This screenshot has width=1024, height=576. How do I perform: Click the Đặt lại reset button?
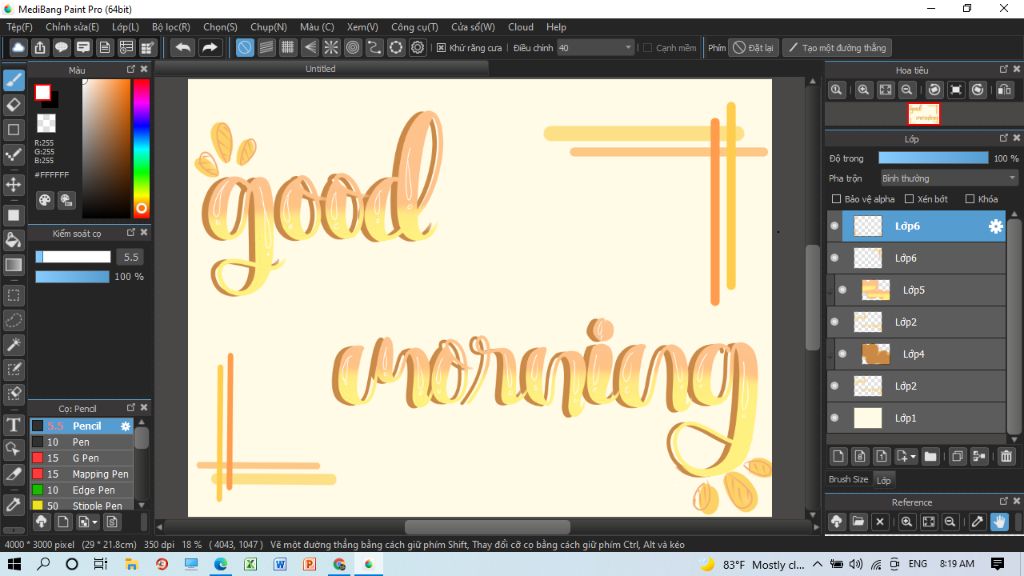point(754,48)
